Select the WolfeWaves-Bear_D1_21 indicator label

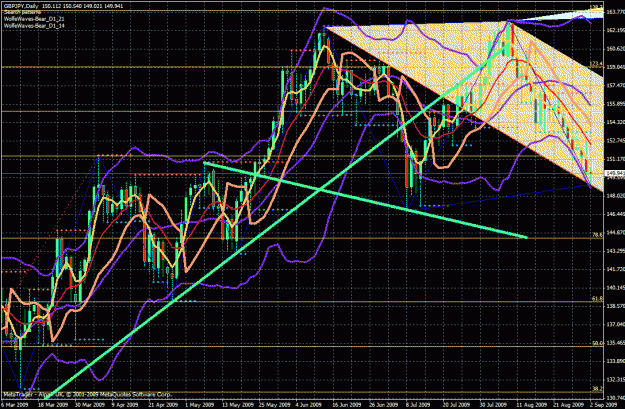(34, 19)
